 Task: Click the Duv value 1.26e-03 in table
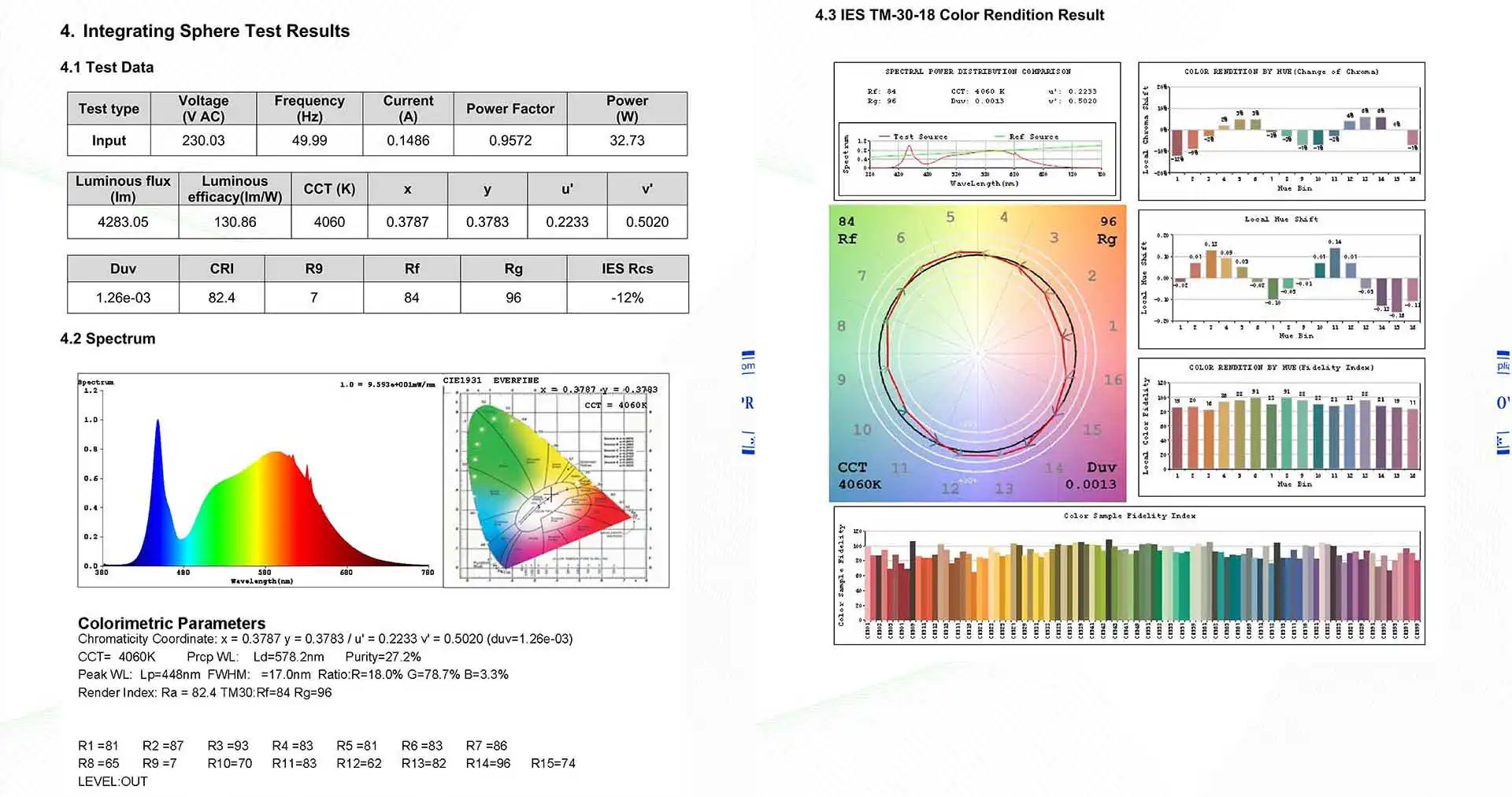pyautogui.click(x=123, y=298)
